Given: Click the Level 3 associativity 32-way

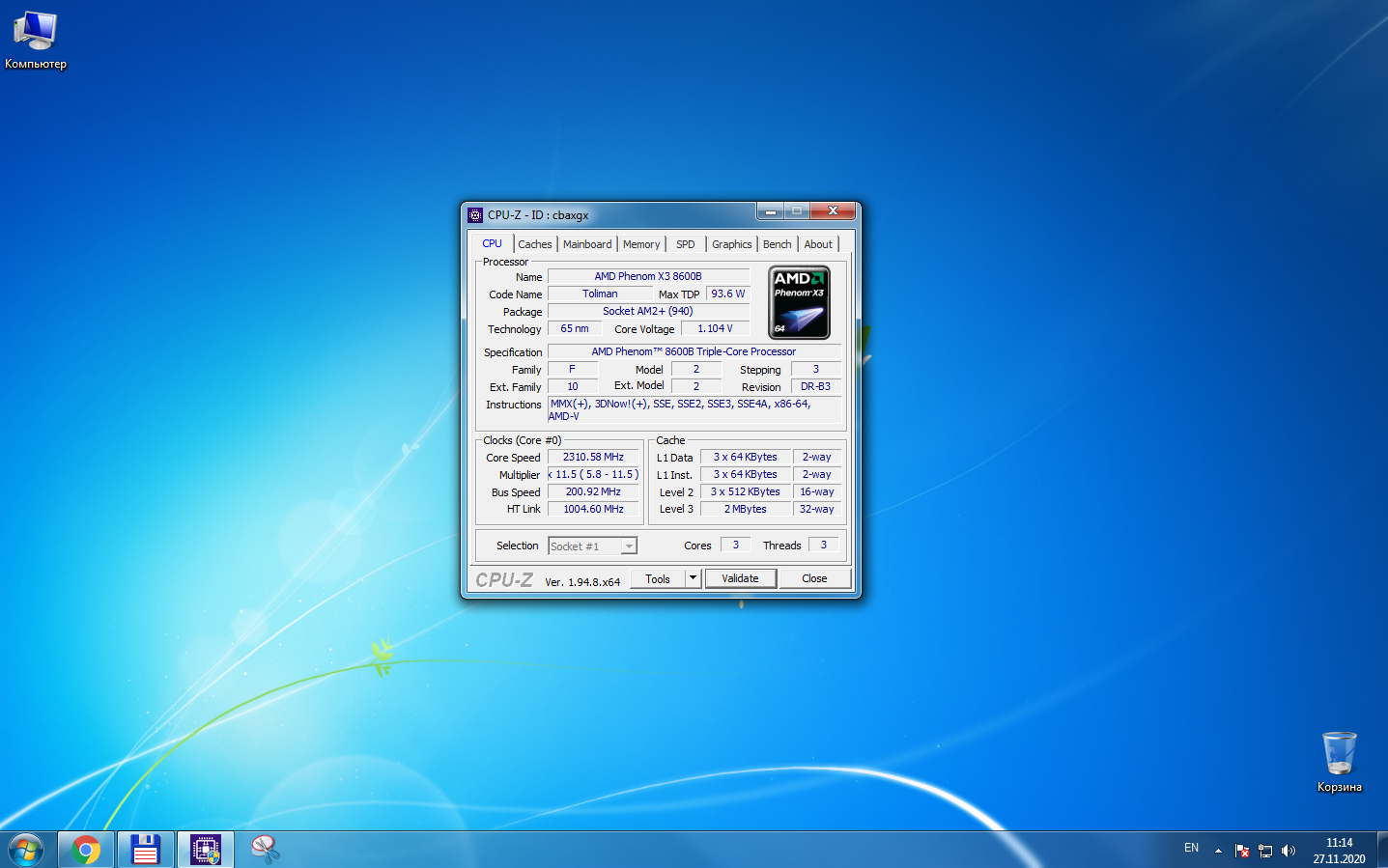Looking at the screenshot, I should pos(816,509).
